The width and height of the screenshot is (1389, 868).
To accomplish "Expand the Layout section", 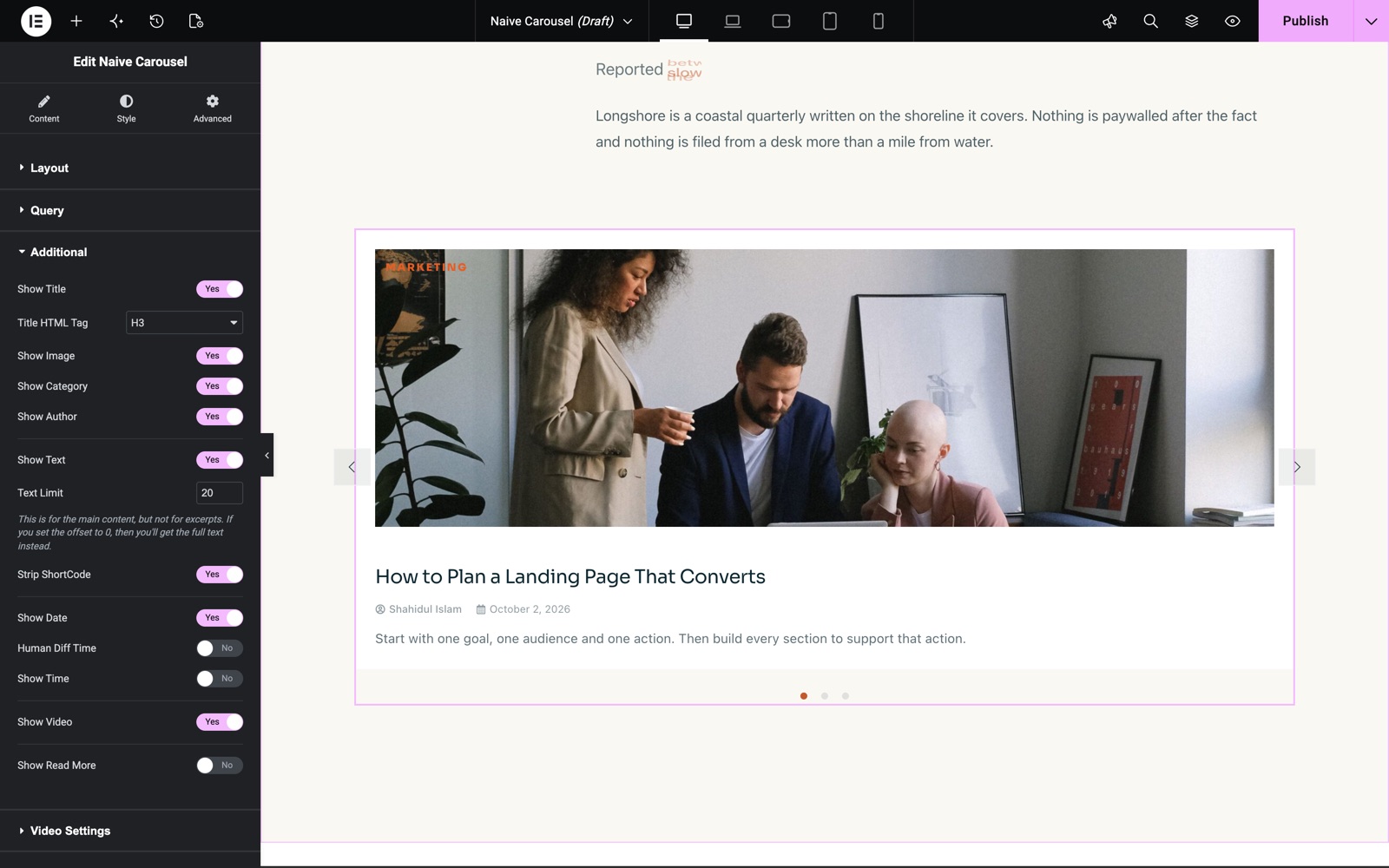I will (130, 168).
